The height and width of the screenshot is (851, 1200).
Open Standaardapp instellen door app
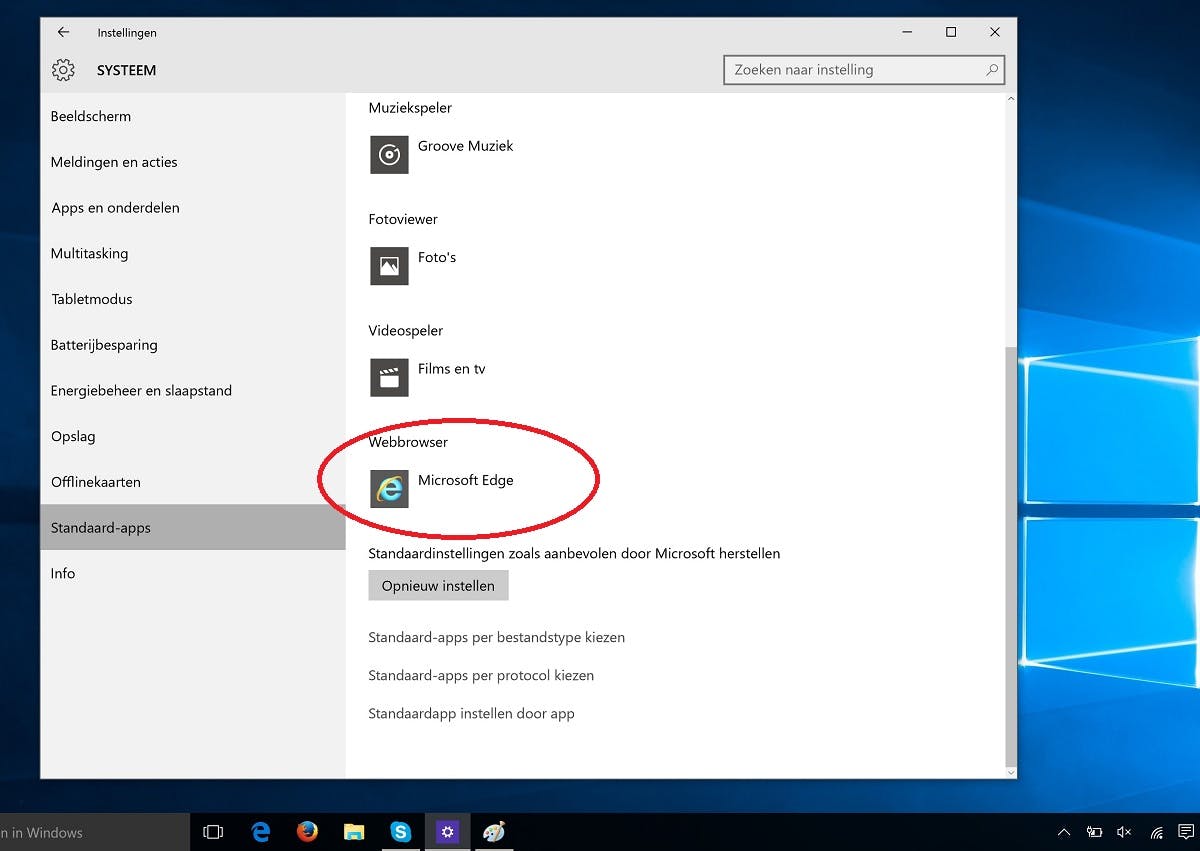coord(471,713)
